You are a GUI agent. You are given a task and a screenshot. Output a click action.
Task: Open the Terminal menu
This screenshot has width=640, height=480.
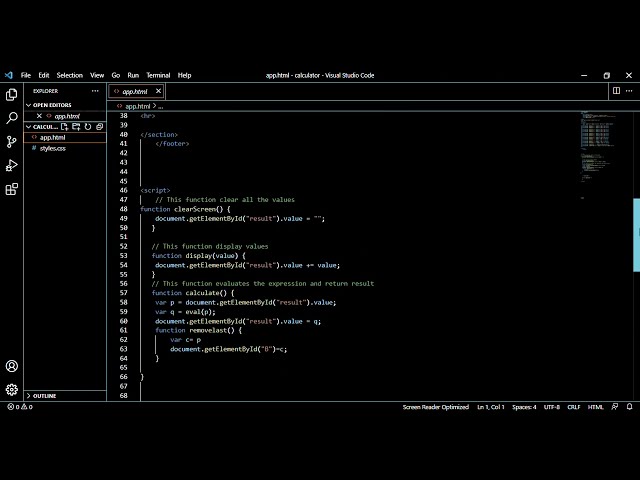coord(158,75)
